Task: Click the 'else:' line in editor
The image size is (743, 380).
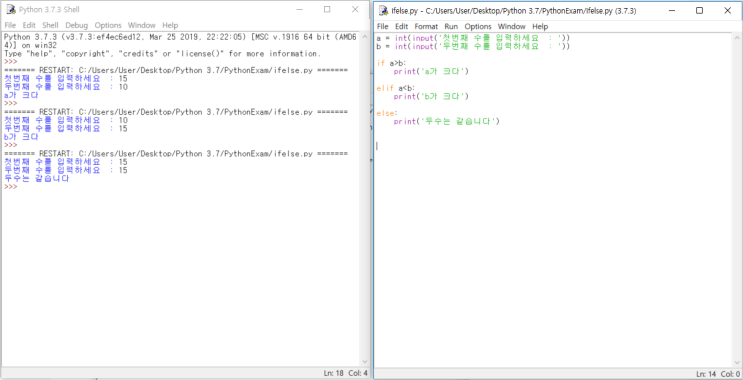Action: click(387, 113)
